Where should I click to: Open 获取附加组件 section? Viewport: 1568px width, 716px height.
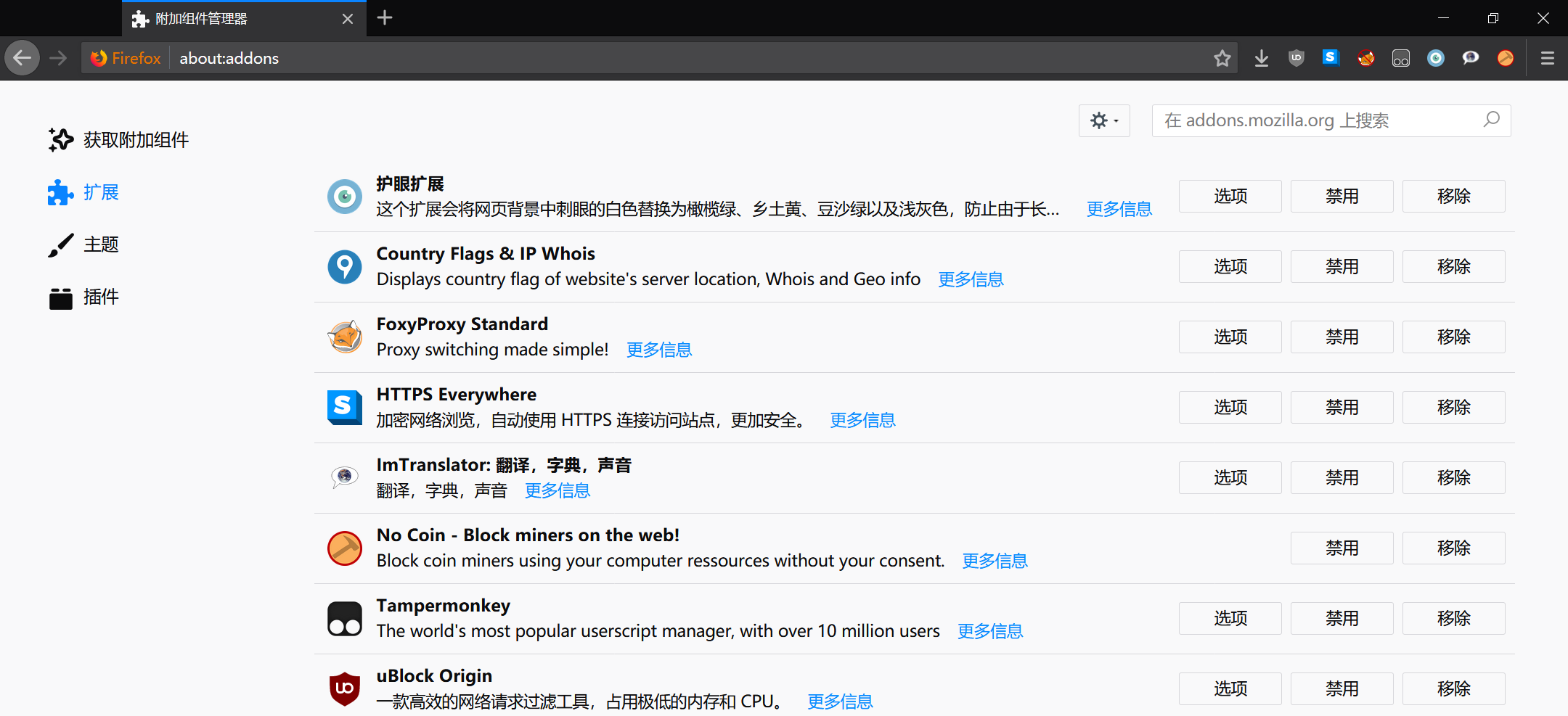(x=118, y=140)
